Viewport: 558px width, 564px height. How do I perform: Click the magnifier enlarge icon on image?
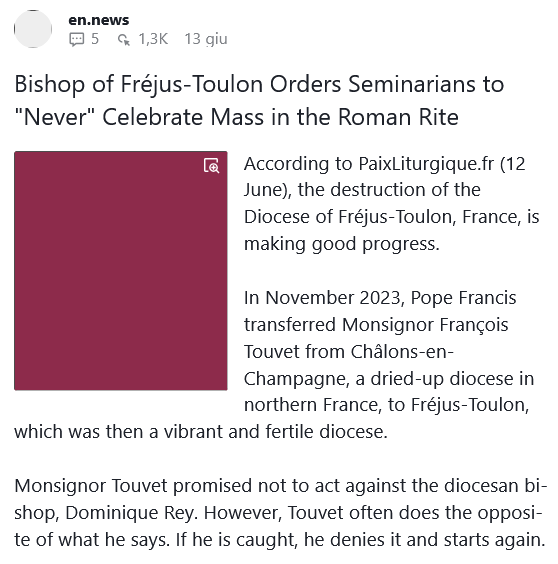(x=211, y=165)
